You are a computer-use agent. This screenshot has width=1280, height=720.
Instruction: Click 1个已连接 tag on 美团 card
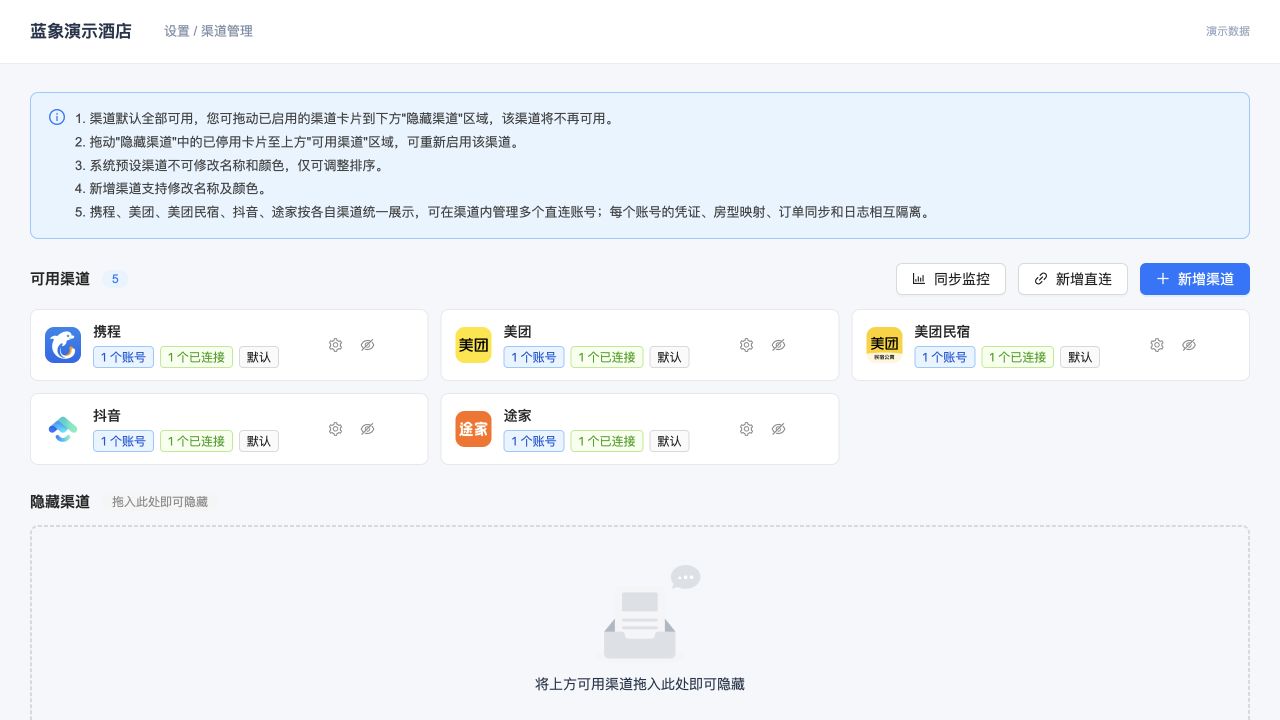[607, 357]
